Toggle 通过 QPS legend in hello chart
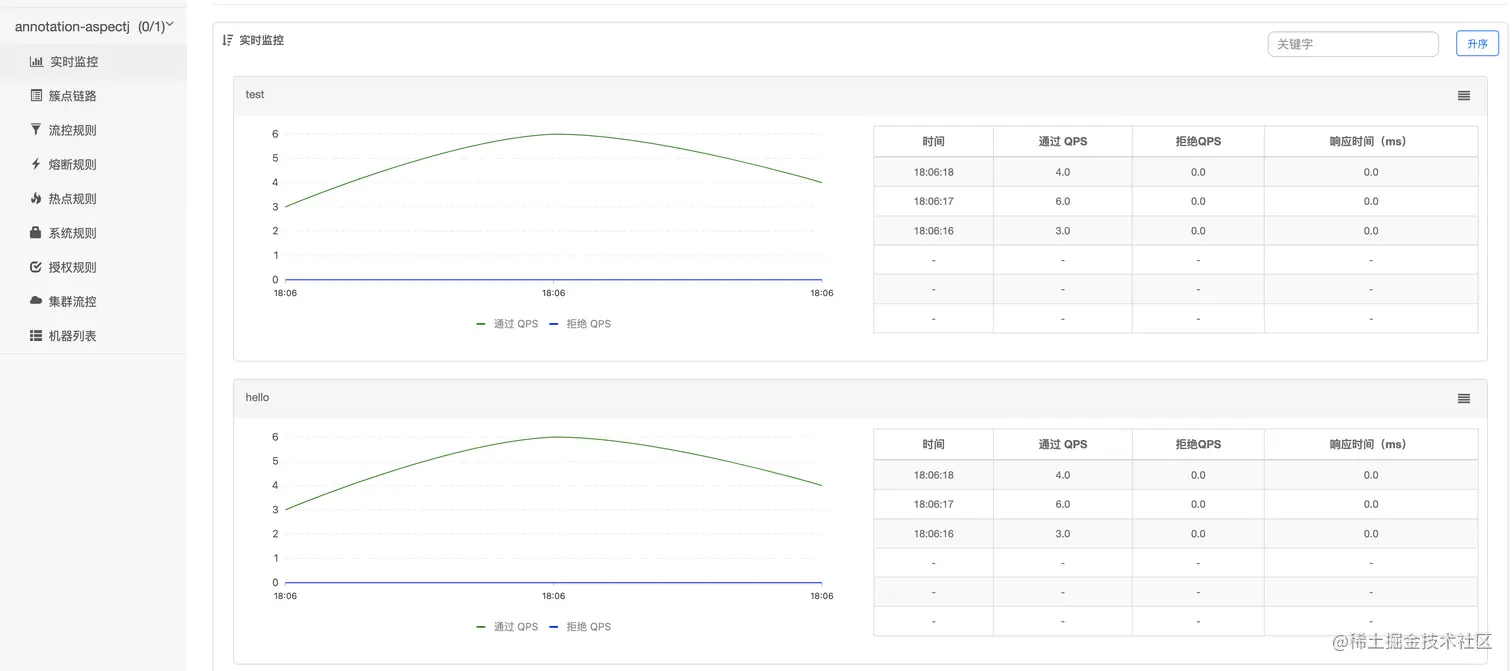 click(507, 627)
